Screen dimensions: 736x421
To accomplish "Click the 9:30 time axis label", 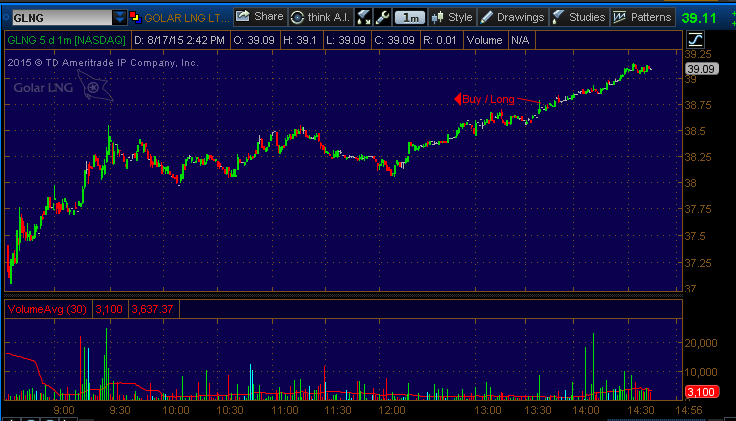I will click(120, 410).
